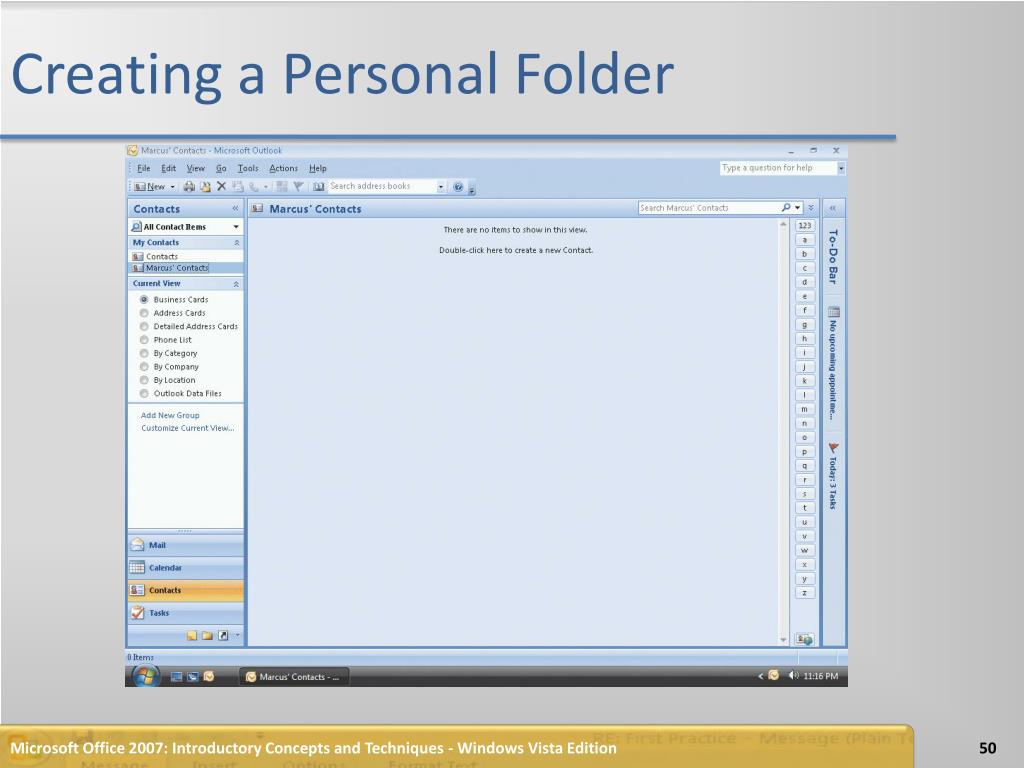Click the calendar icon in To-Do Bar
The width and height of the screenshot is (1024, 768).
[x=833, y=312]
